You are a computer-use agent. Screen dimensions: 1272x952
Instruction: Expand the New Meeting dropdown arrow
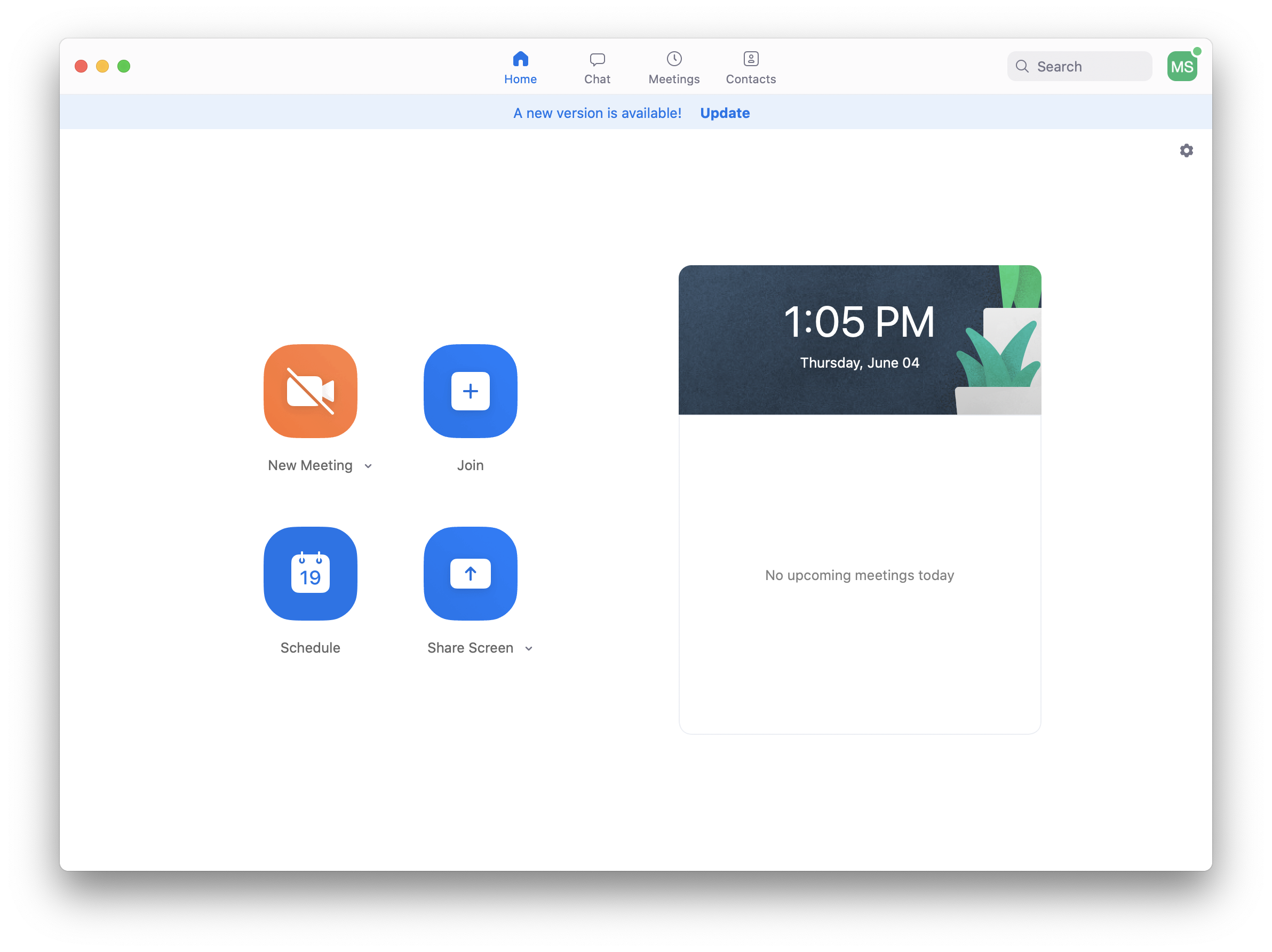368,466
